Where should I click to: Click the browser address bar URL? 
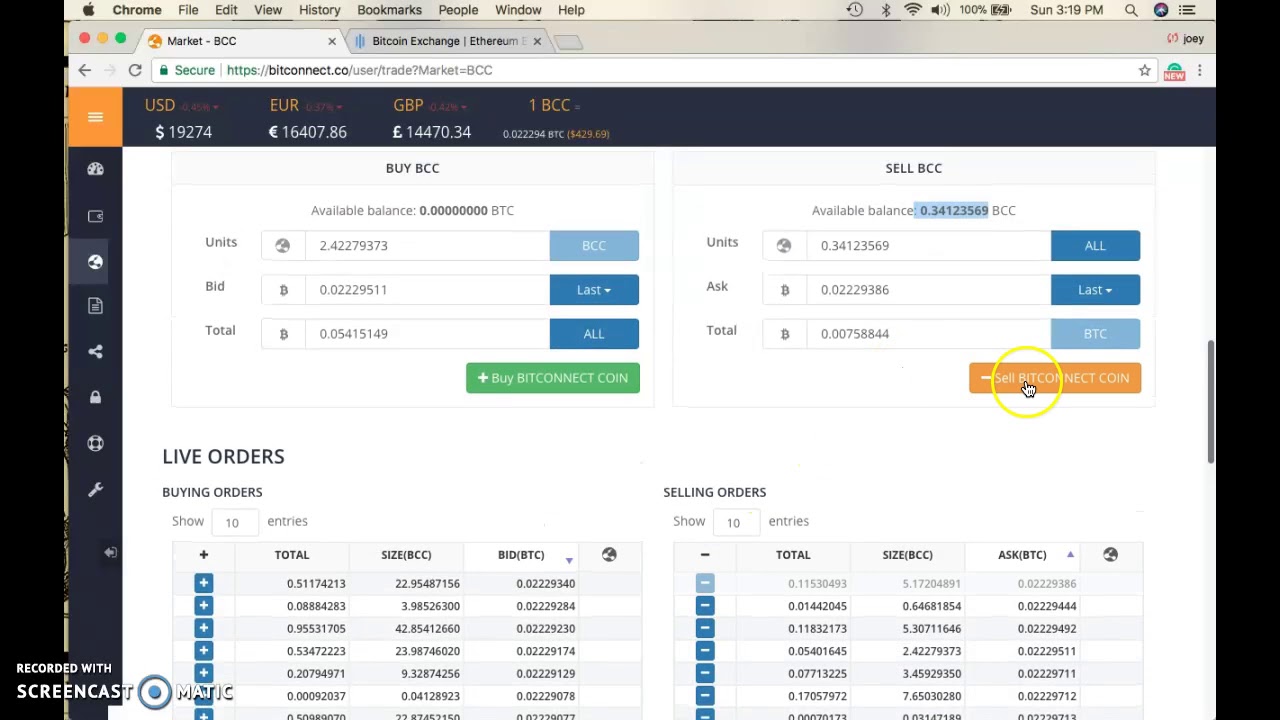[359, 70]
